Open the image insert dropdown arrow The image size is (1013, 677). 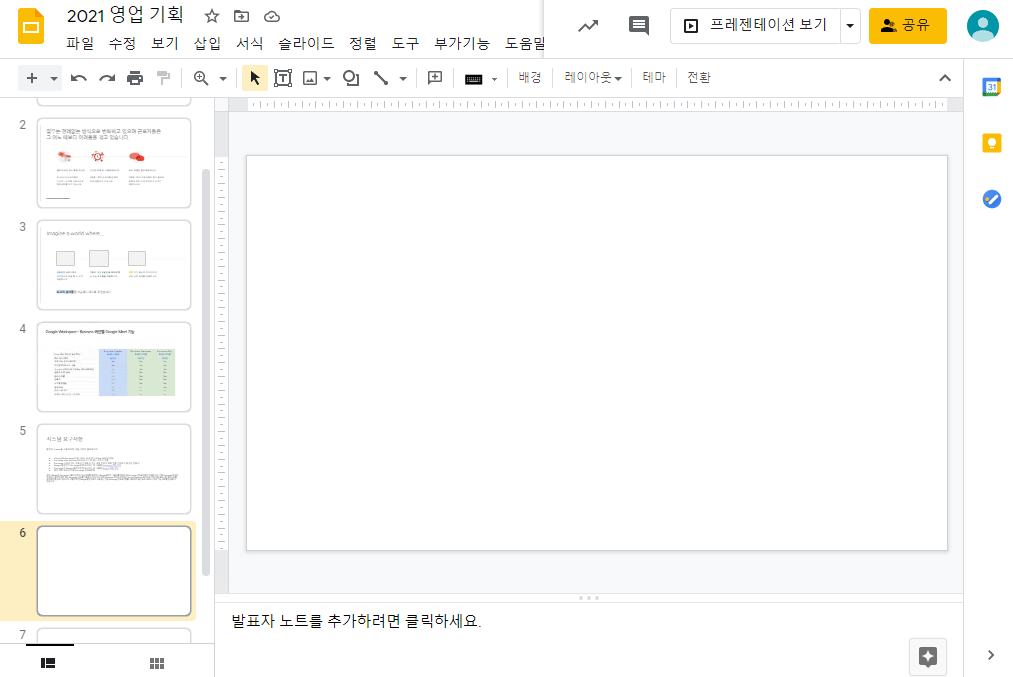point(327,79)
